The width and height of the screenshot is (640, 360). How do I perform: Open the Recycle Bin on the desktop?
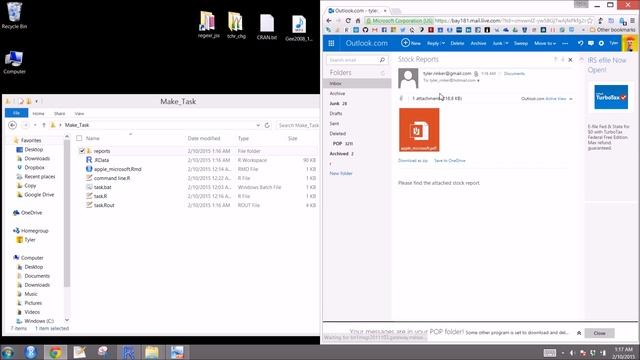14,16
